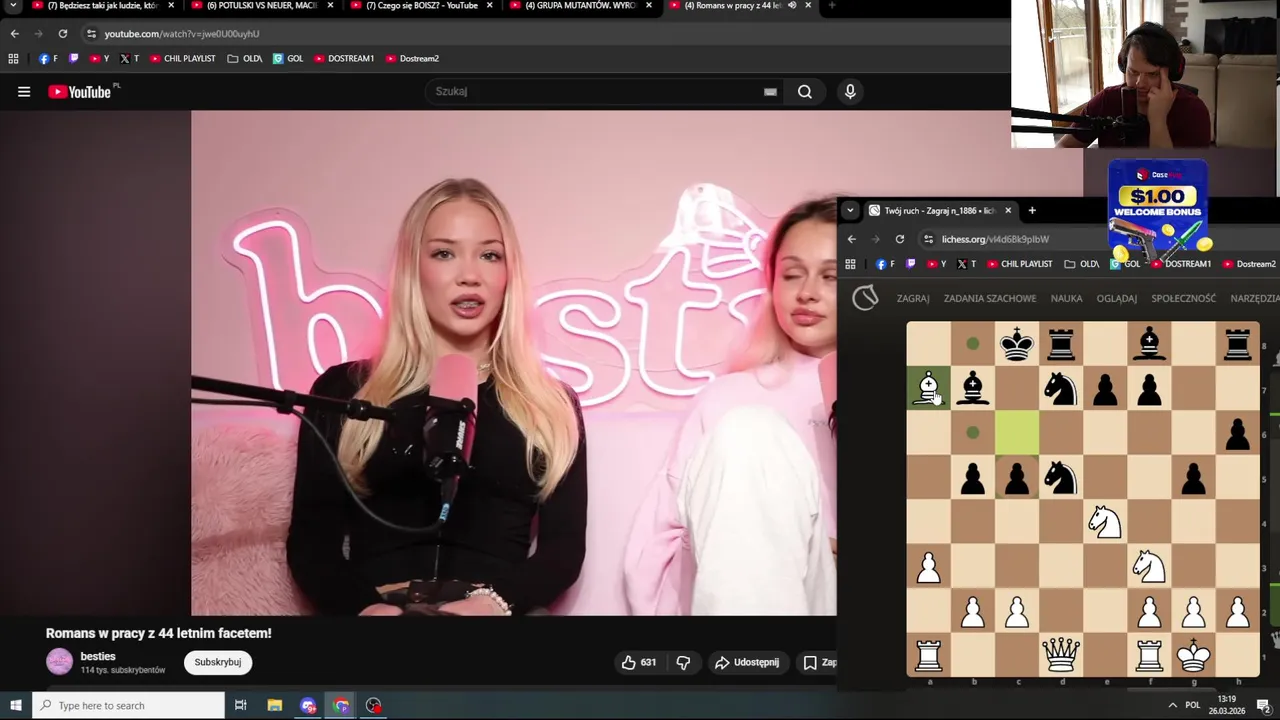Mute the 'Romans w pracy' tab audio

click(x=792, y=6)
